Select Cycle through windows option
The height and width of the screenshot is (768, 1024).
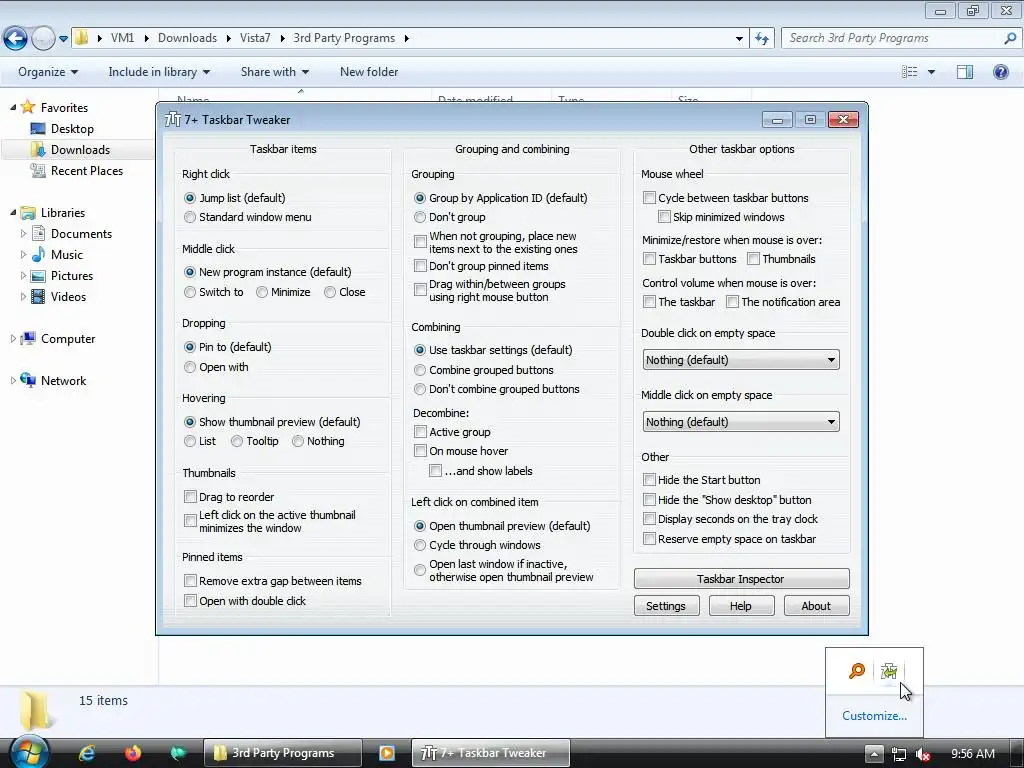(x=420, y=545)
